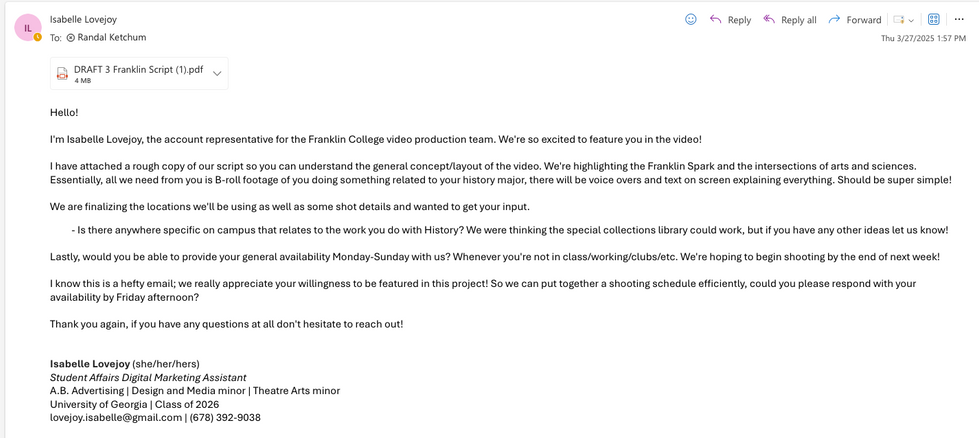Click recipient name Randal Ketchum

pyautogui.click(x=112, y=38)
